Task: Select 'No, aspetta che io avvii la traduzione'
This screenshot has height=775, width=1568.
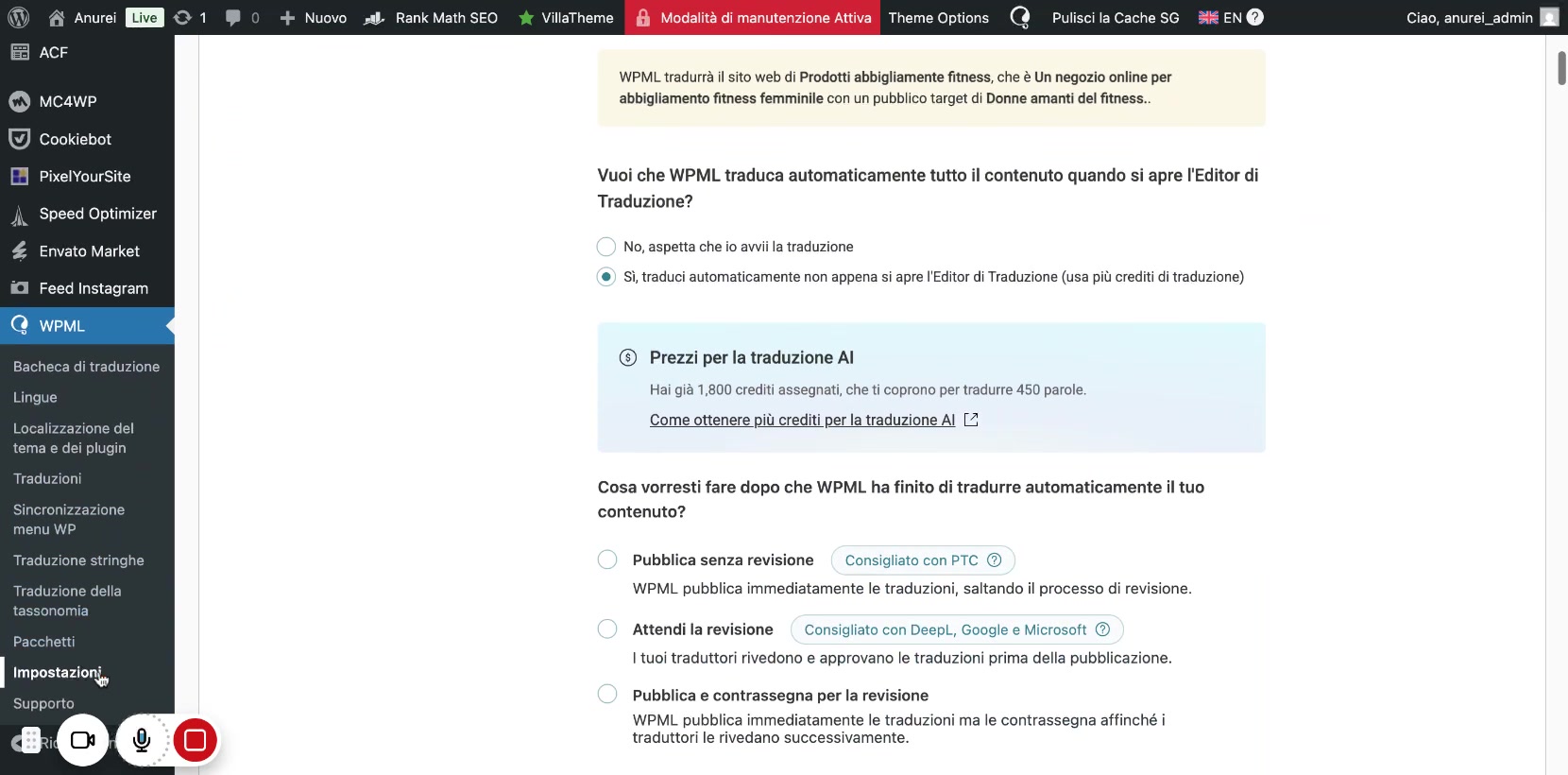Action: click(606, 247)
